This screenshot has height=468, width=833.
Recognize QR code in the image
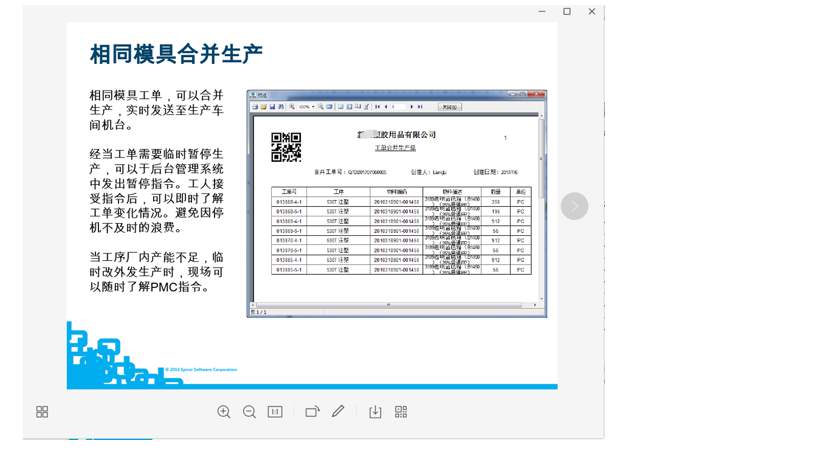(401, 412)
